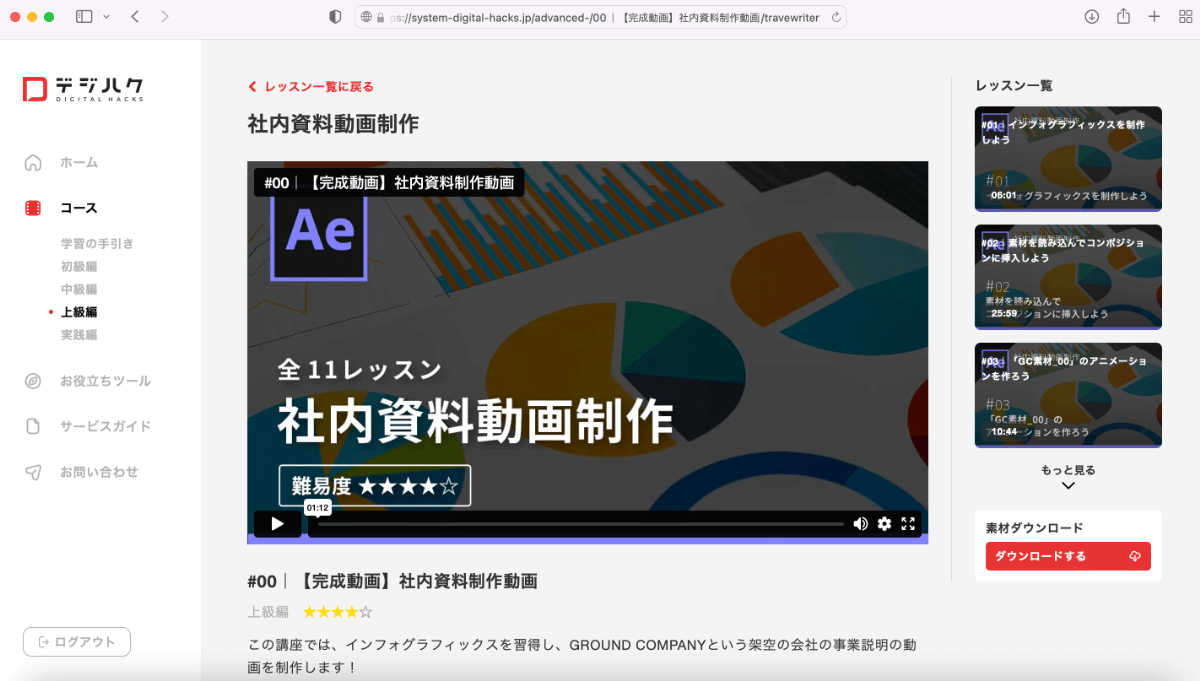Enter fullscreen mode on the video
Image resolution: width=1200 pixels, height=681 pixels.
[907, 523]
